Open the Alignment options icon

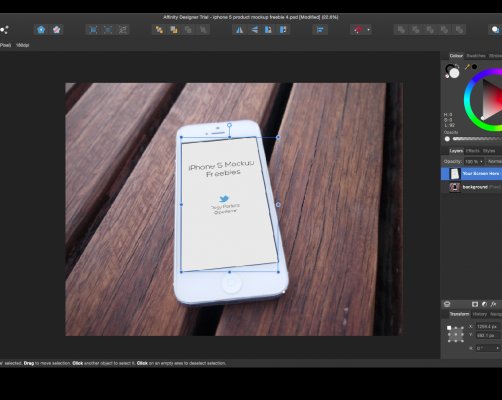[x=320, y=30]
